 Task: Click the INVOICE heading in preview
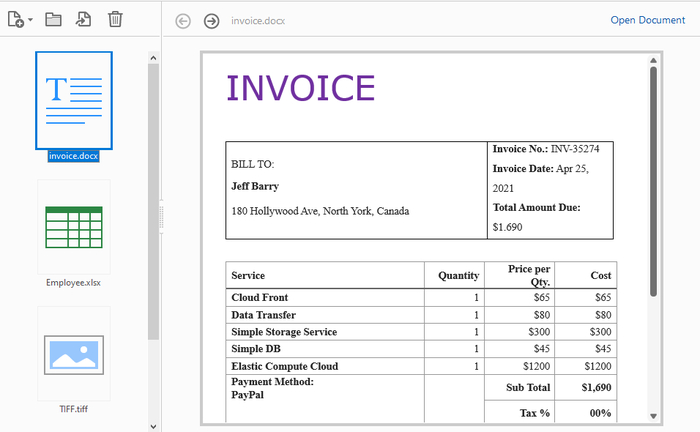click(x=301, y=88)
